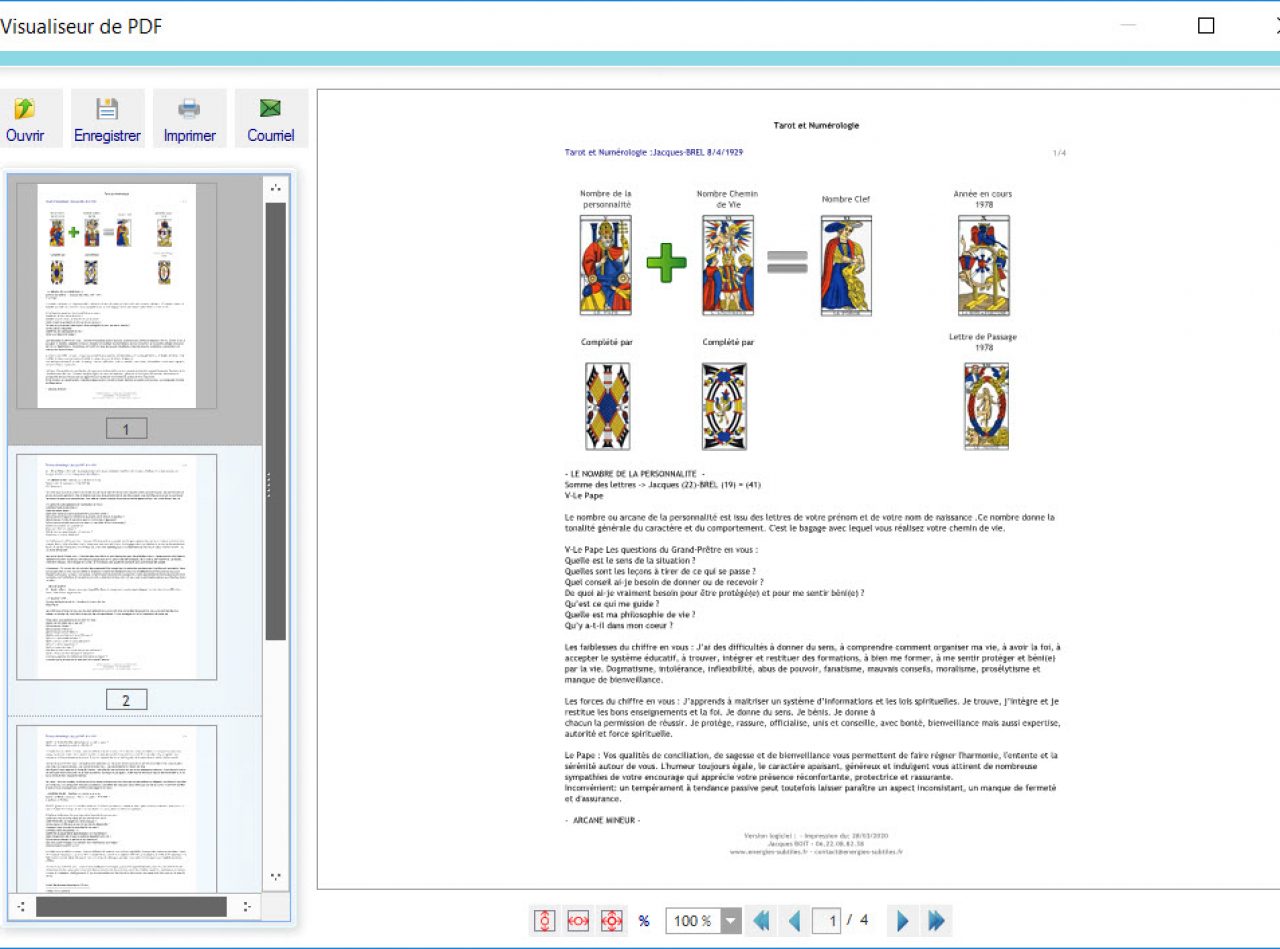Select the fit-to-page view icon

click(x=610, y=920)
